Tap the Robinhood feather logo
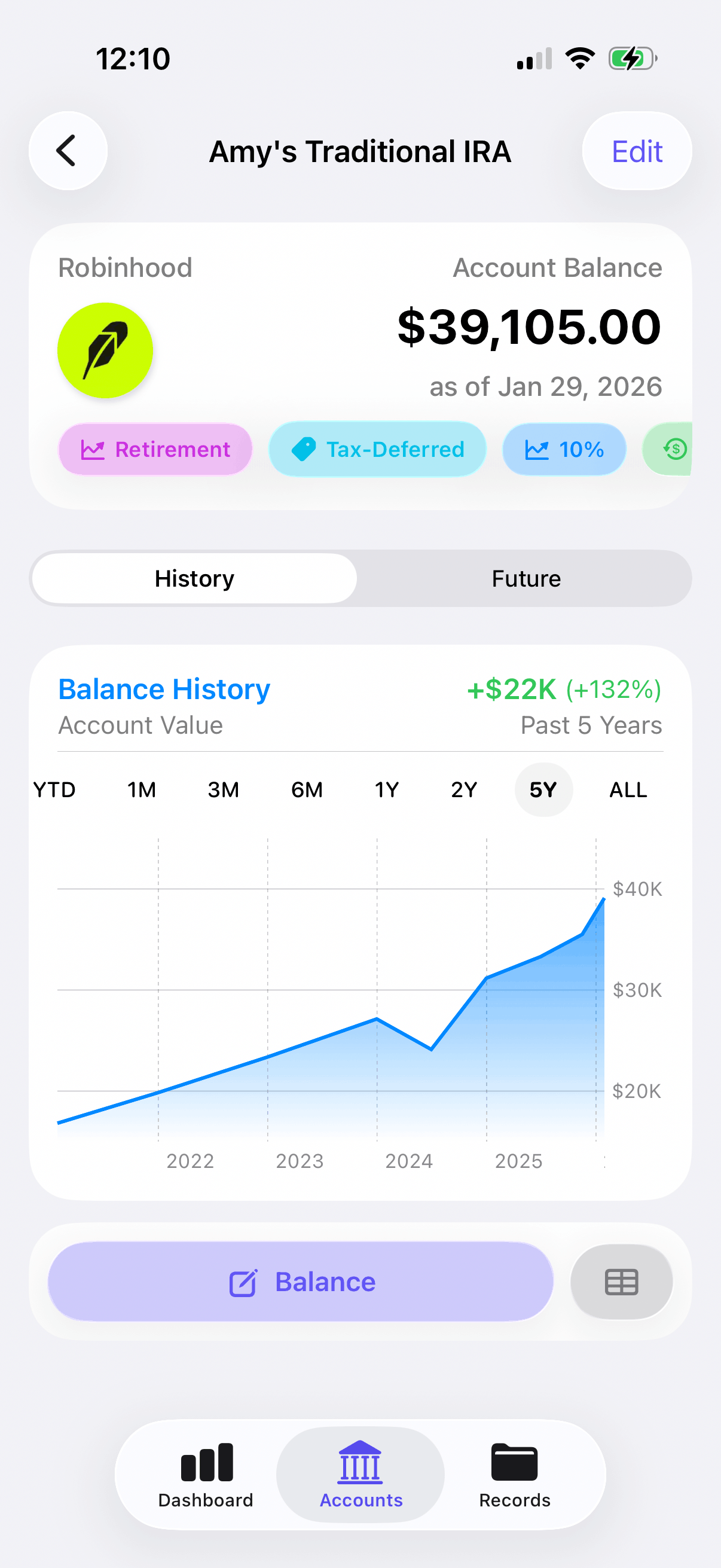Viewport: 721px width, 1568px height. tap(105, 350)
